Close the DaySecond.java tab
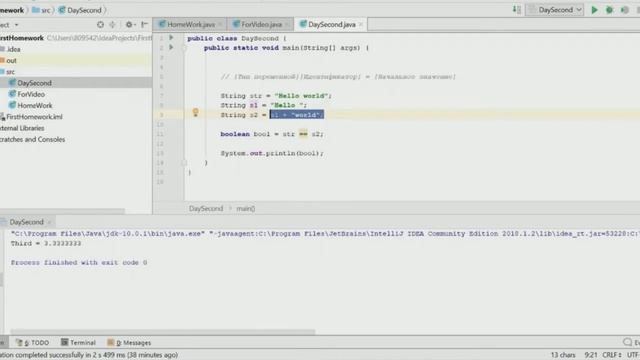Viewport: 640px width, 360px height. 361,24
